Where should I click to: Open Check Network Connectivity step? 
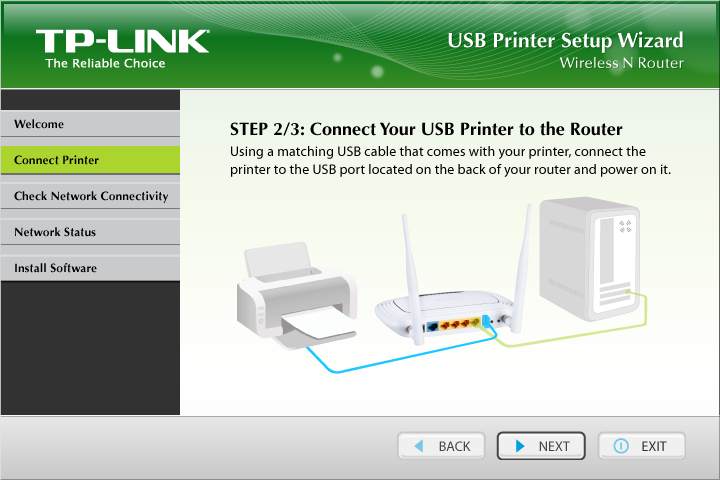click(x=90, y=196)
